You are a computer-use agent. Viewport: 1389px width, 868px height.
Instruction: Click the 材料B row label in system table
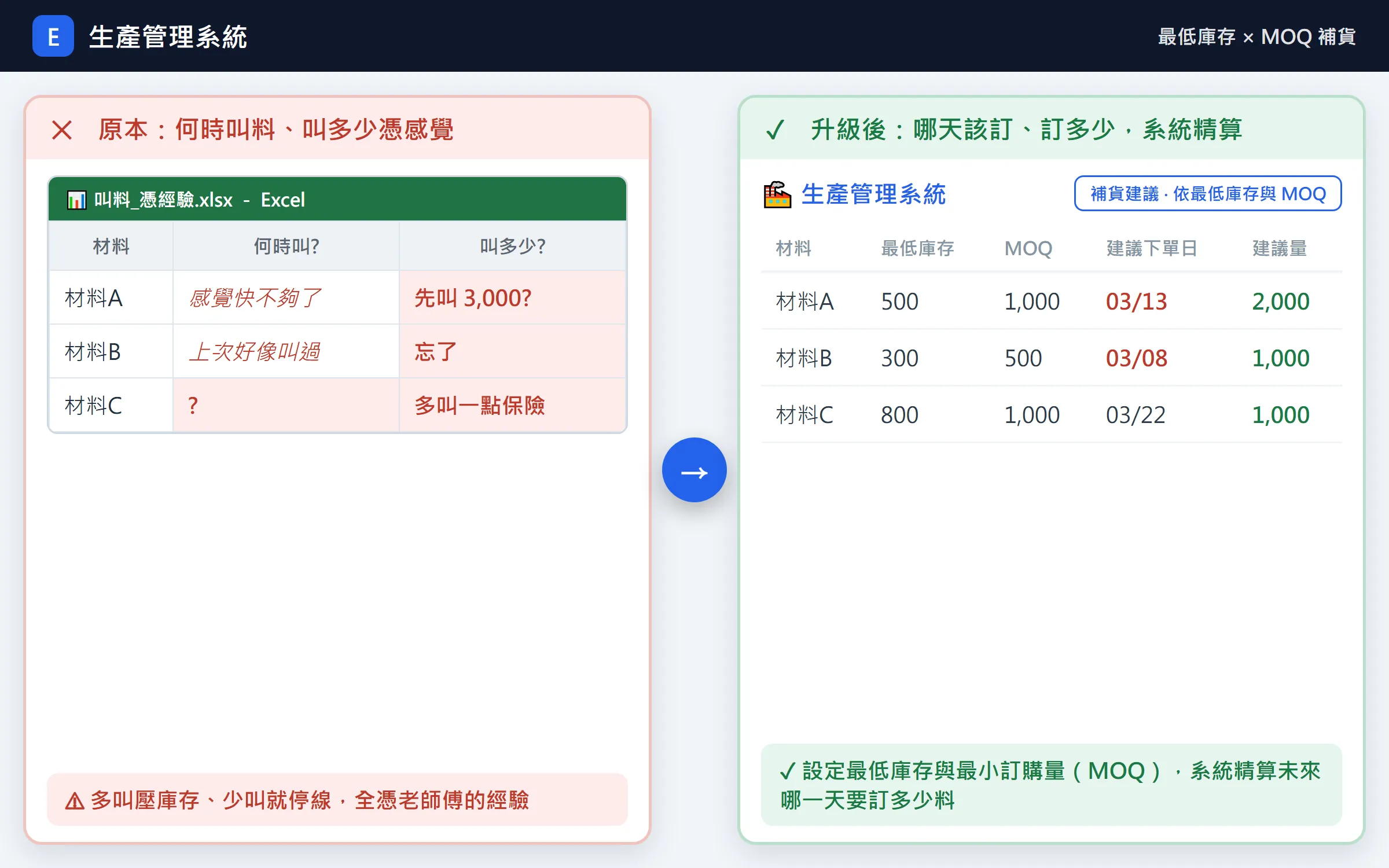pyautogui.click(x=804, y=358)
